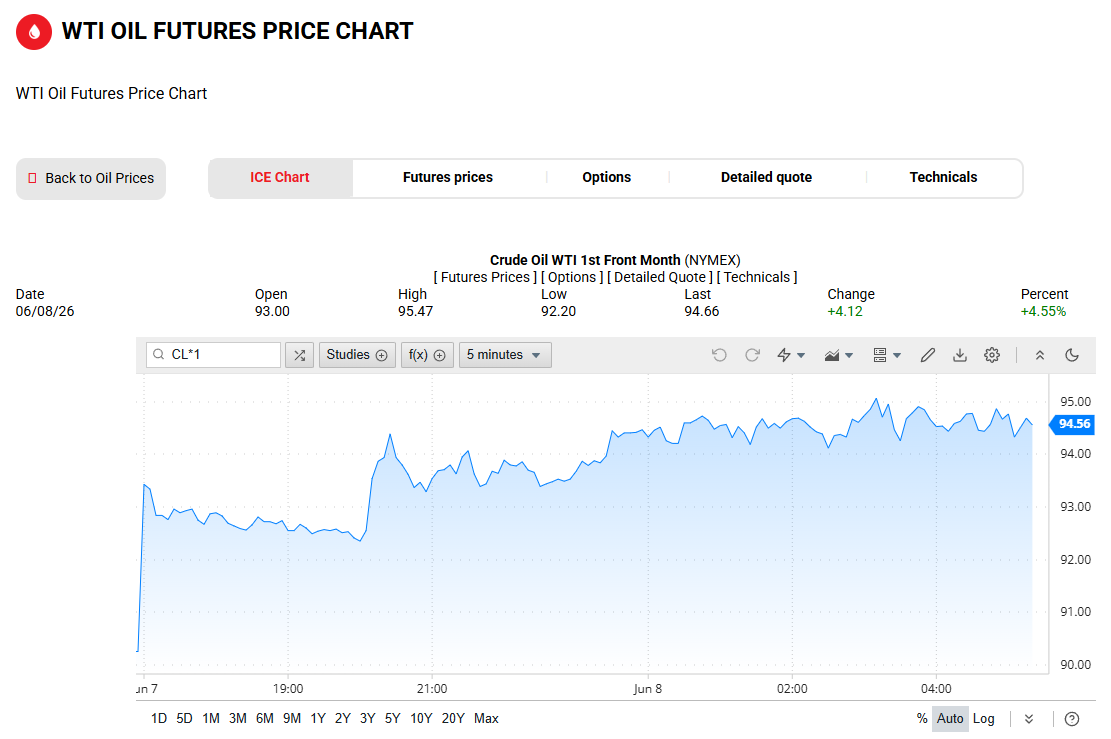Open chart settings gear icon
1111x739 pixels.
[992, 355]
